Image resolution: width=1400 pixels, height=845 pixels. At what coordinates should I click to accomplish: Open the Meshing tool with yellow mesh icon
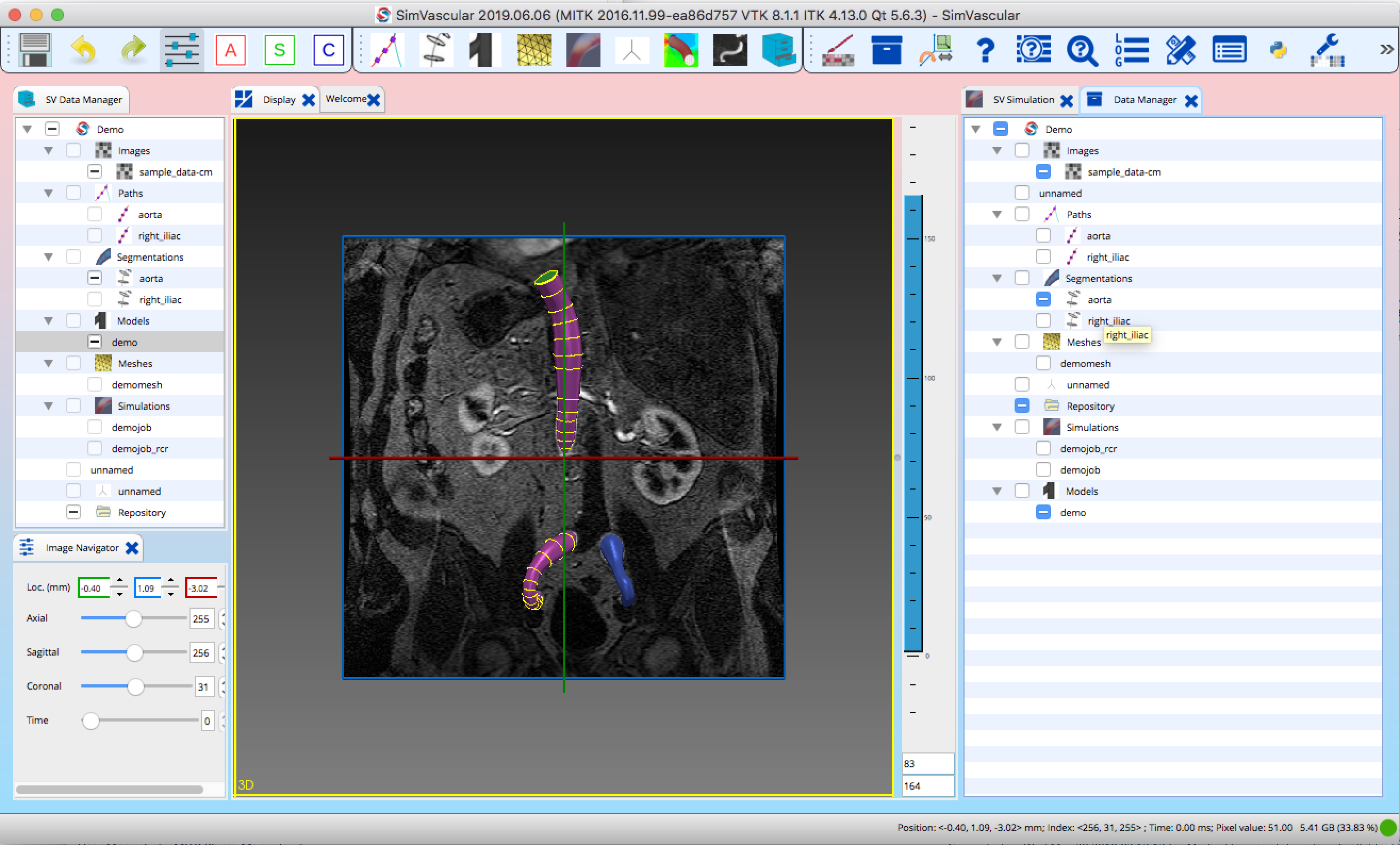pyautogui.click(x=533, y=50)
